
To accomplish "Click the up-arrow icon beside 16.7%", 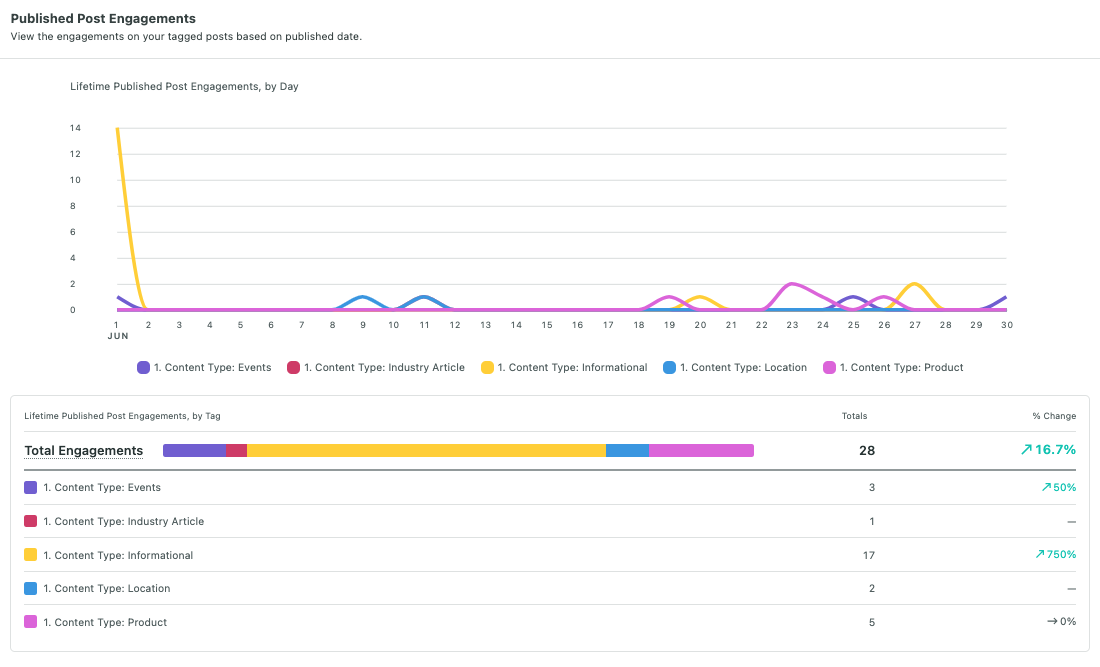I will [x=1026, y=450].
